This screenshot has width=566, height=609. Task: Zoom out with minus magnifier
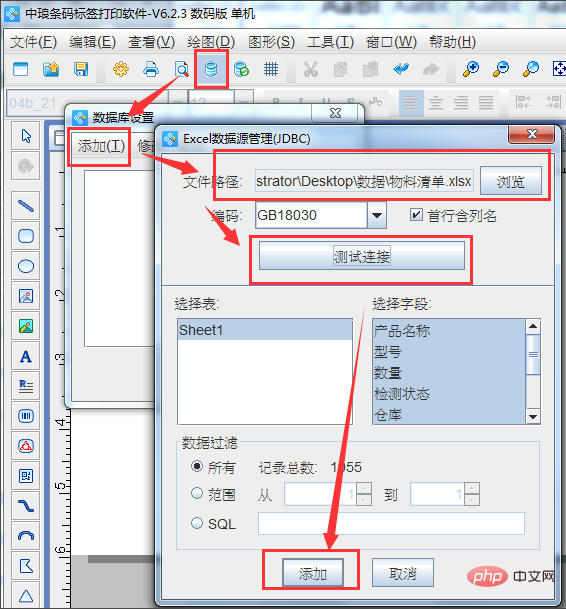(501, 70)
